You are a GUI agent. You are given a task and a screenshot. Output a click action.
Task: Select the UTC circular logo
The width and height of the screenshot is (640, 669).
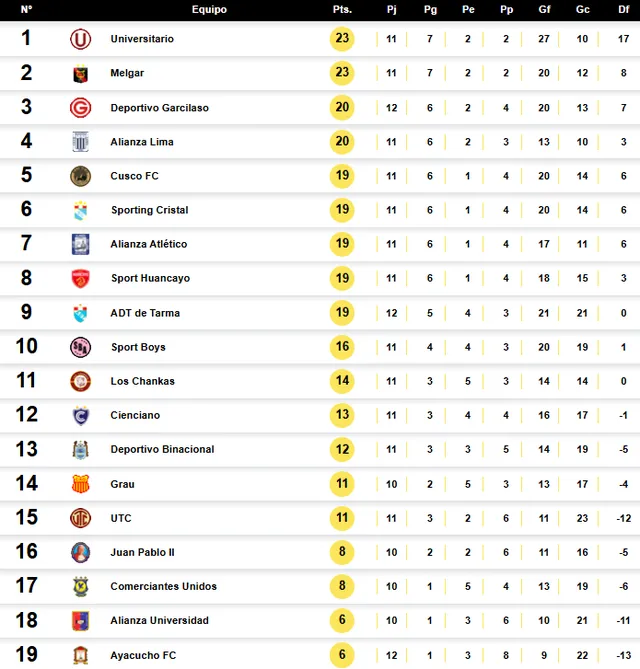tap(80, 518)
